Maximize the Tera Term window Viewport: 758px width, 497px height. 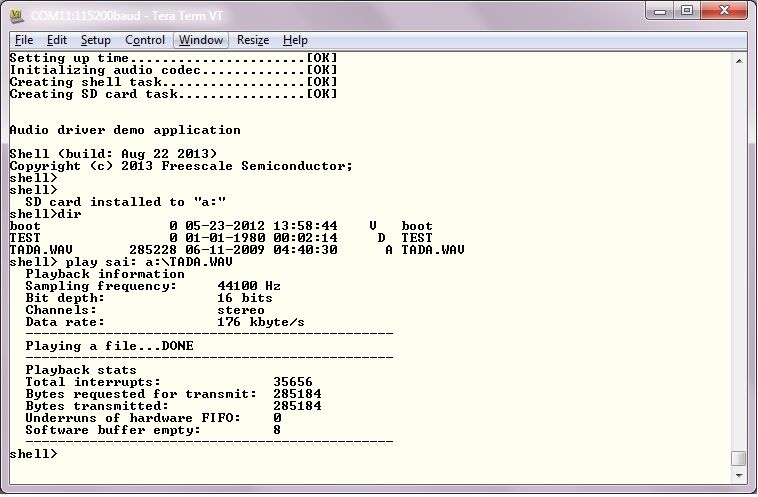point(687,11)
